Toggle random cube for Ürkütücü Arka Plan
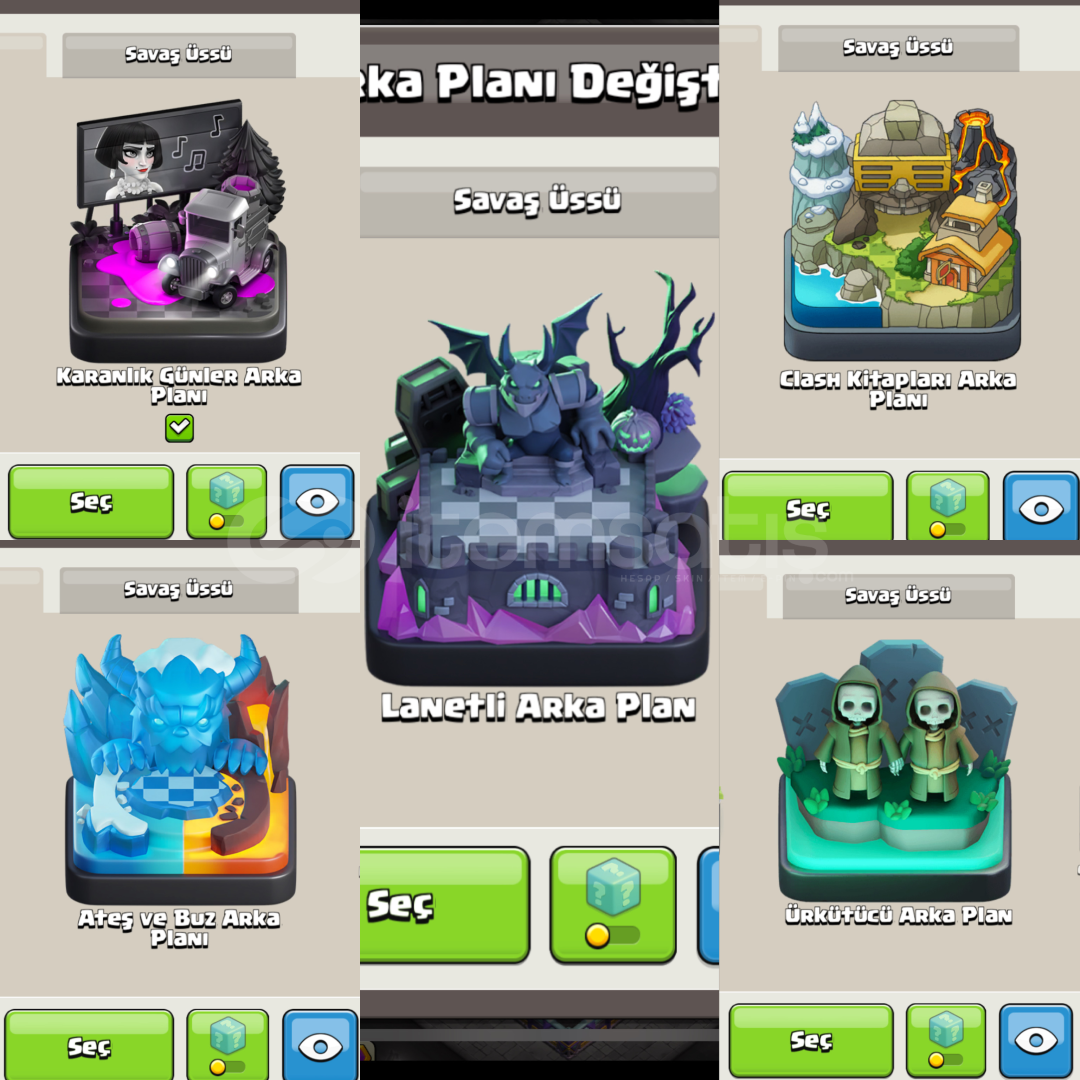Viewport: 1080px width, 1080px height. click(946, 1040)
